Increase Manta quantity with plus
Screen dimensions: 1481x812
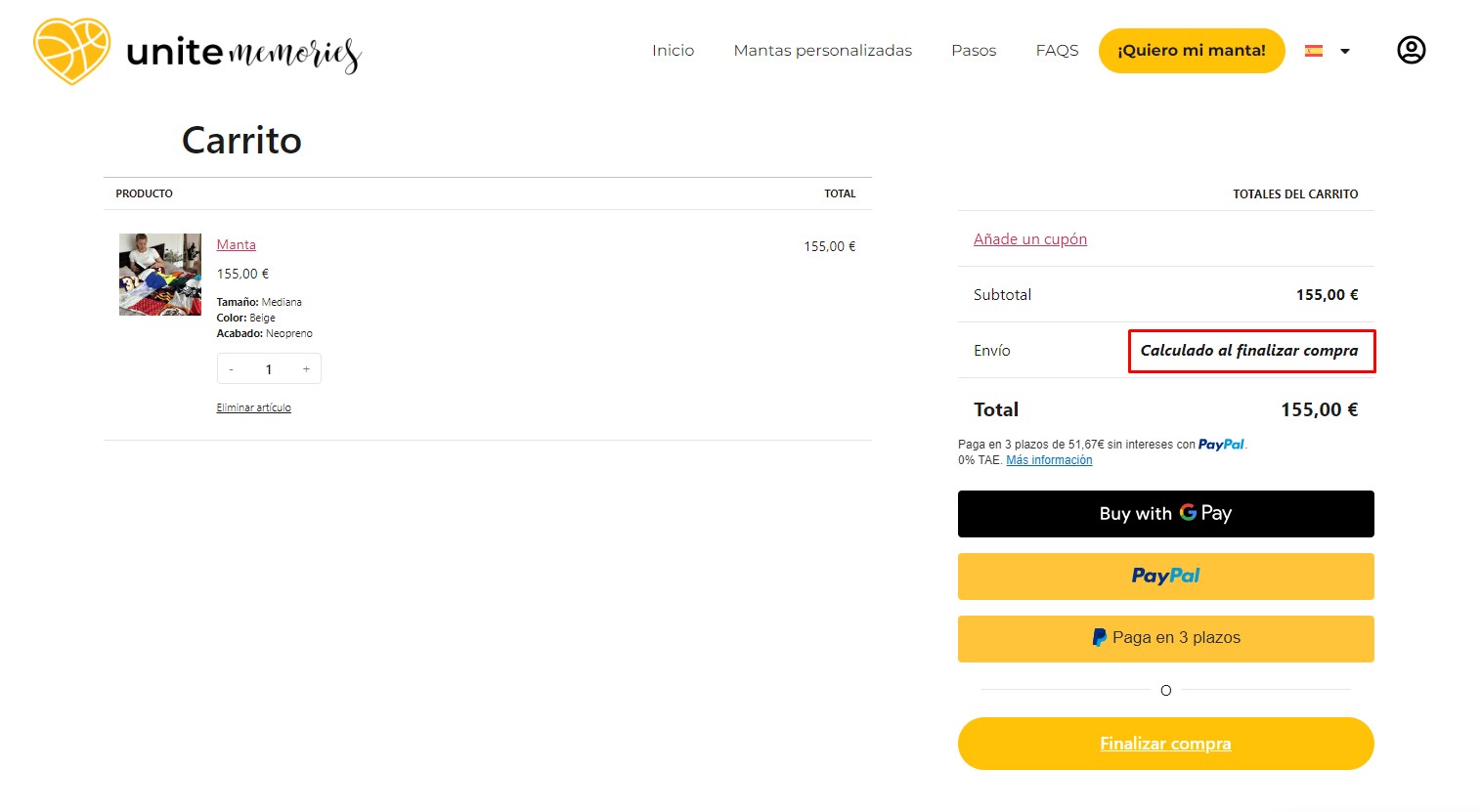(306, 369)
